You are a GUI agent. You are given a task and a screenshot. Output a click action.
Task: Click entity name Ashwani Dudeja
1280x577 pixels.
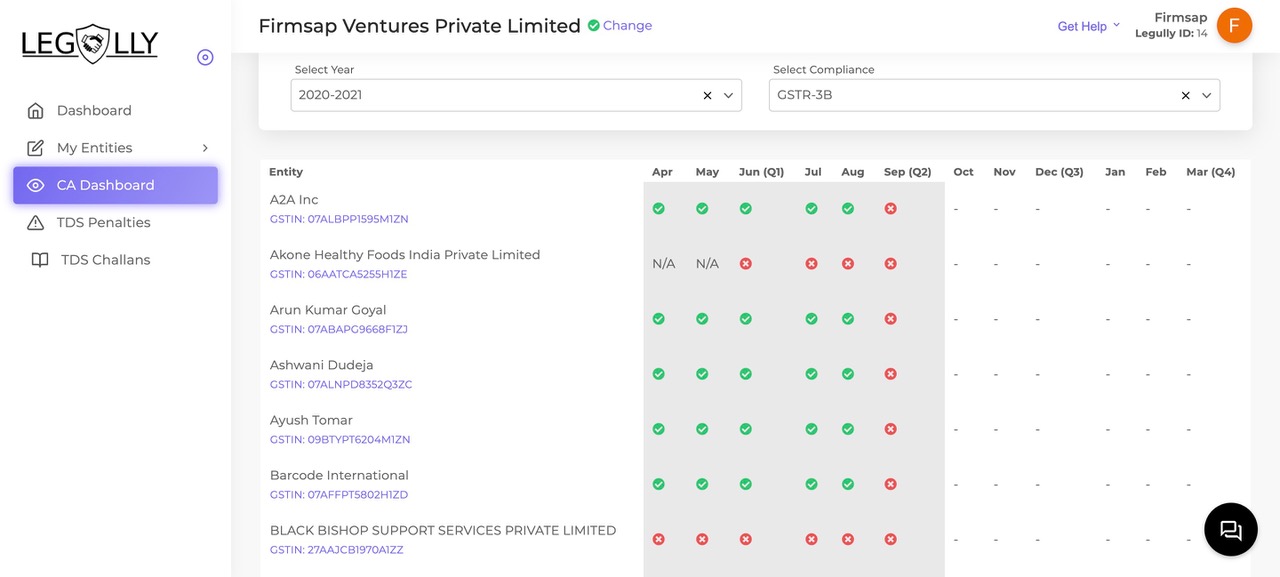(322, 365)
